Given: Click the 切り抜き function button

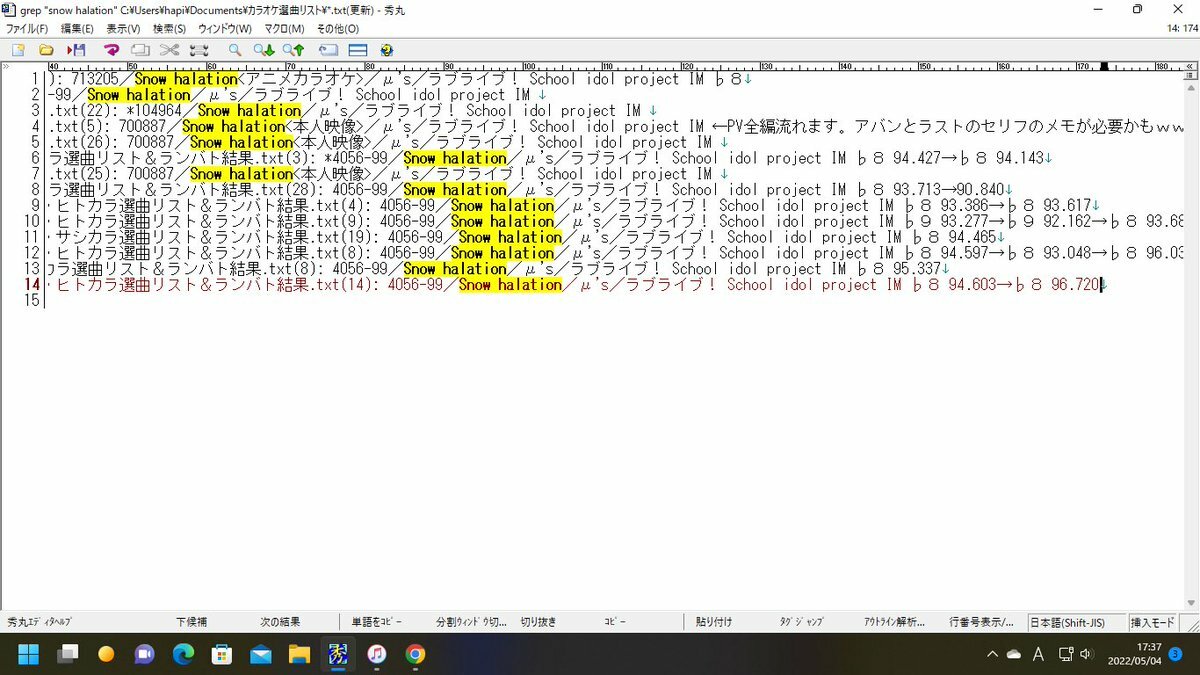Looking at the screenshot, I should coord(538,621).
